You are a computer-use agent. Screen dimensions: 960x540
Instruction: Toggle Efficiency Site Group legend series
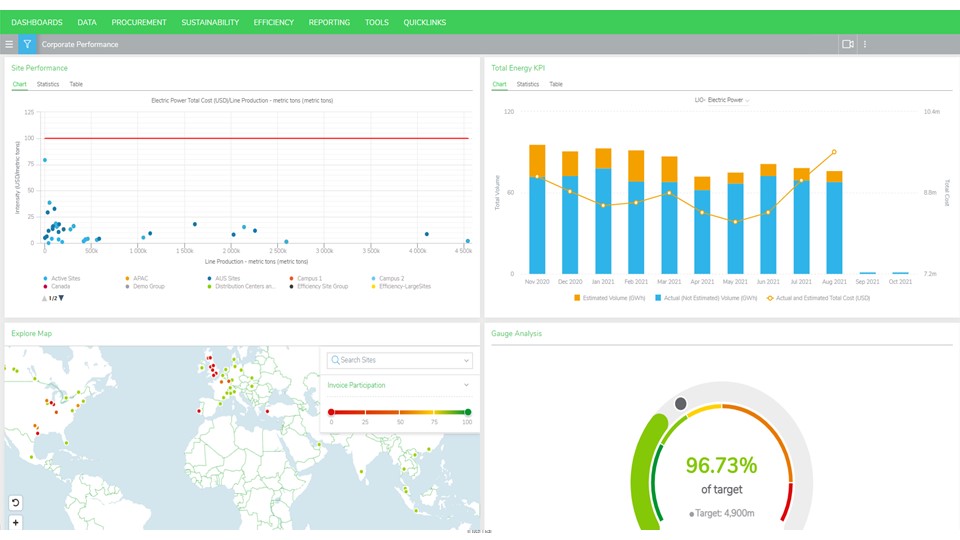(319, 287)
